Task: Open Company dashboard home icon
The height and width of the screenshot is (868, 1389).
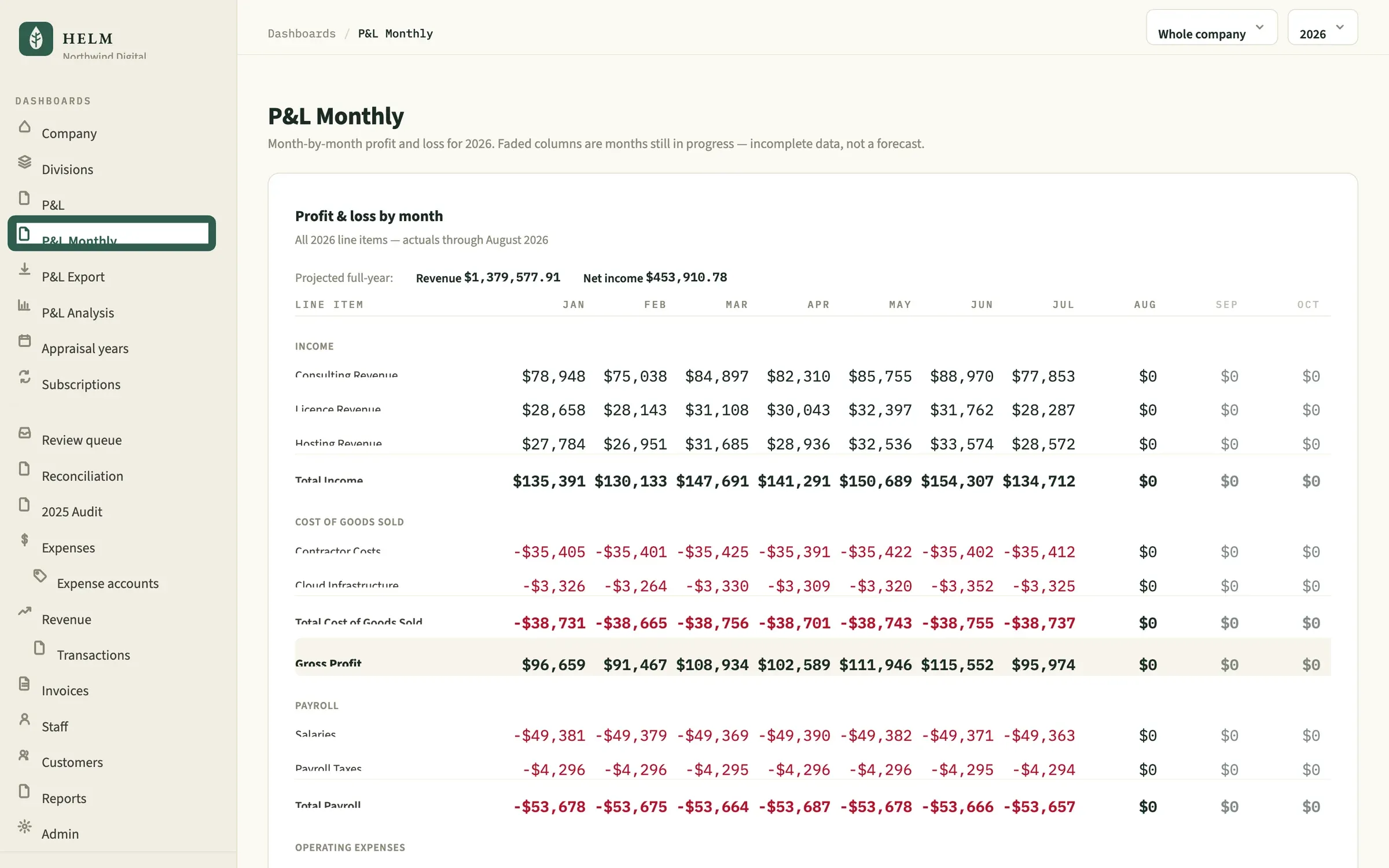Action: pyautogui.click(x=24, y=127)
